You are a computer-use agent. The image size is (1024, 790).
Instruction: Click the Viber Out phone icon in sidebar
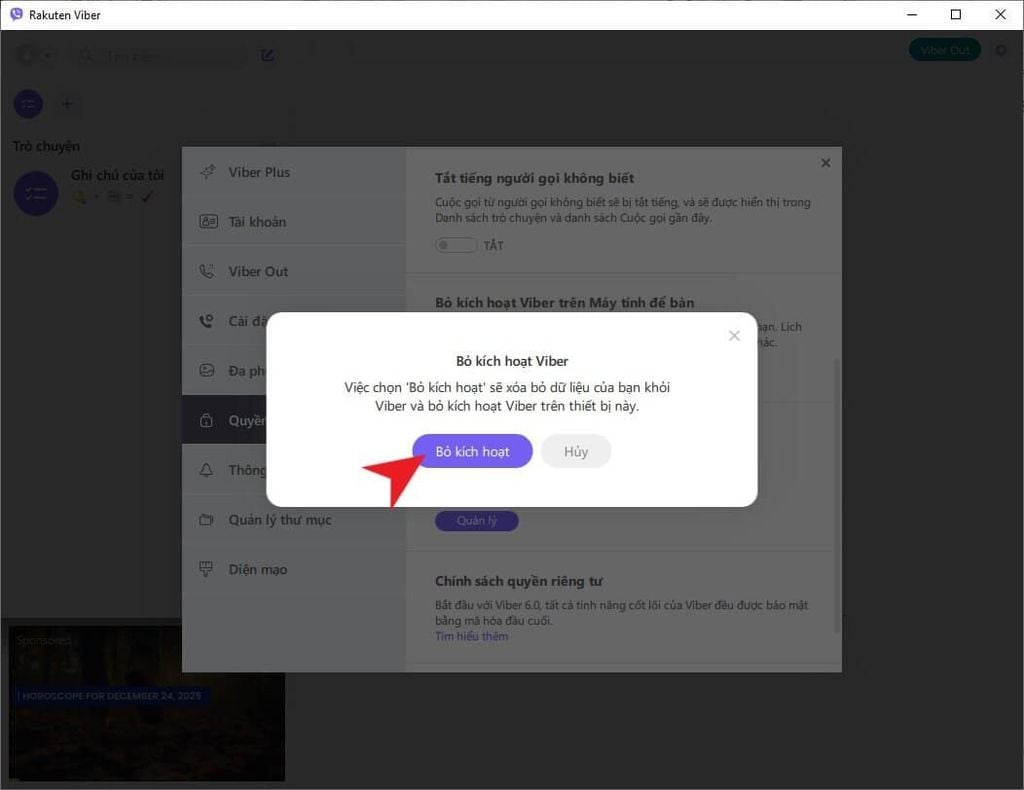pyautogui.click(x=207, y=271)
